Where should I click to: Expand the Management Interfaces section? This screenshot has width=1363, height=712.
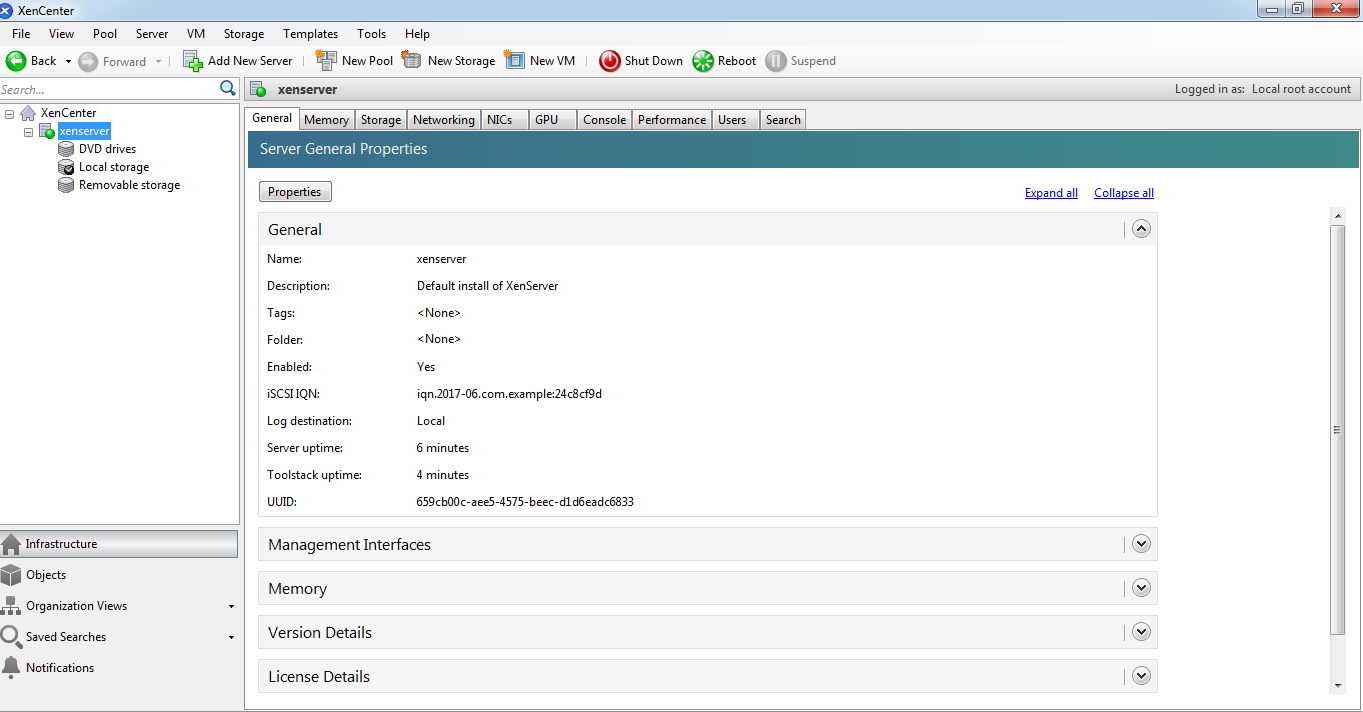point(1142,545)
